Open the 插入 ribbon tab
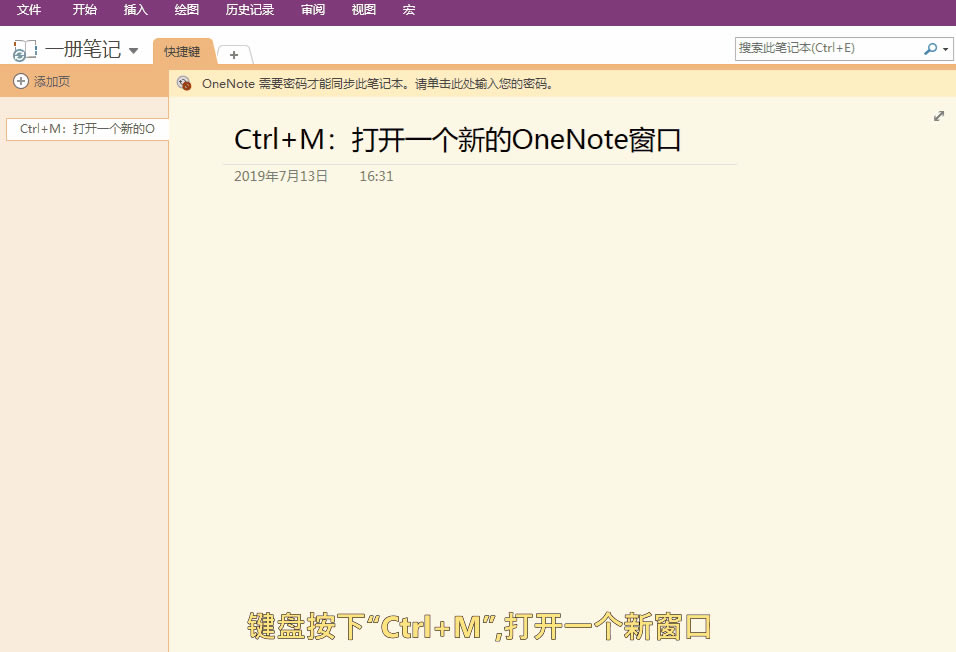956x652 pixels. pyautogui.click(x=135, y=11)
